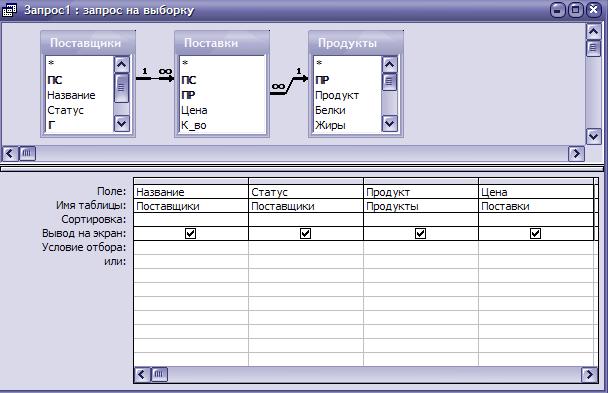608x393 pixels.
Task: Click Условие отбора cell under Статус
Action: click(306, 247)
